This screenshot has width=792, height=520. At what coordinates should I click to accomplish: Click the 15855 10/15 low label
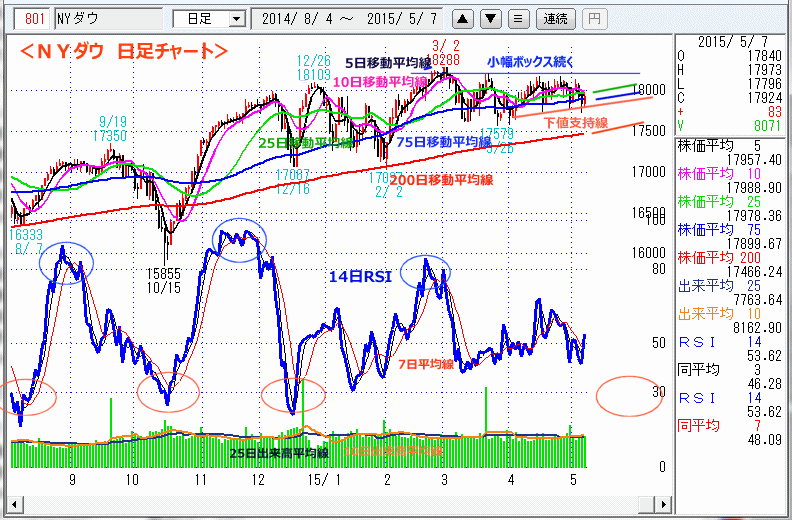click(x=164, y=281)
